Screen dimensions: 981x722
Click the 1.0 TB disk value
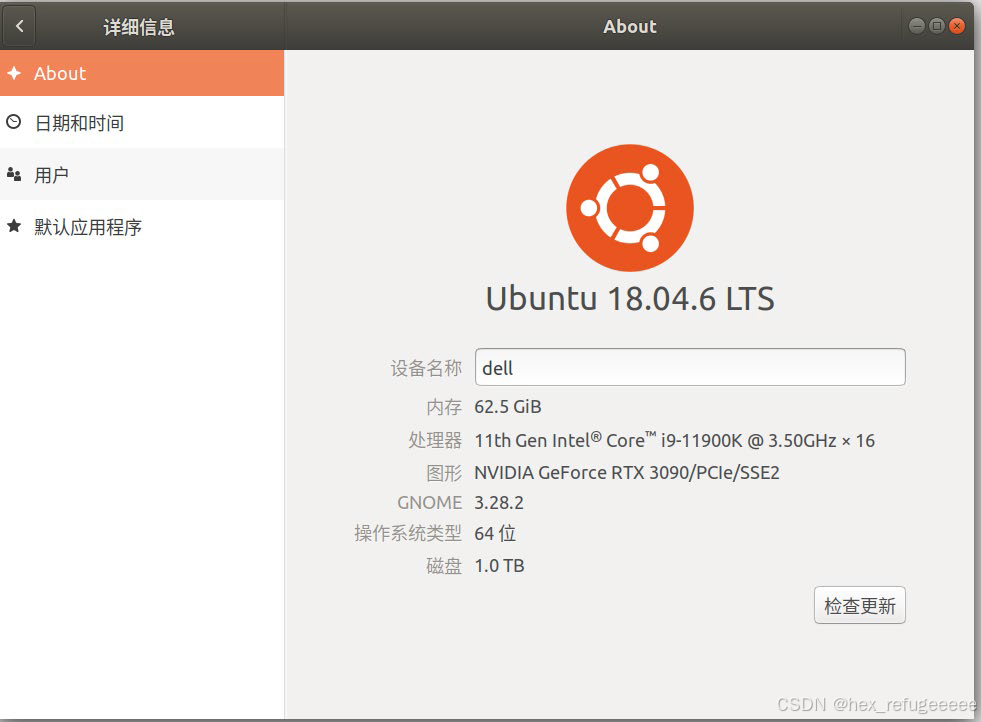499,566
